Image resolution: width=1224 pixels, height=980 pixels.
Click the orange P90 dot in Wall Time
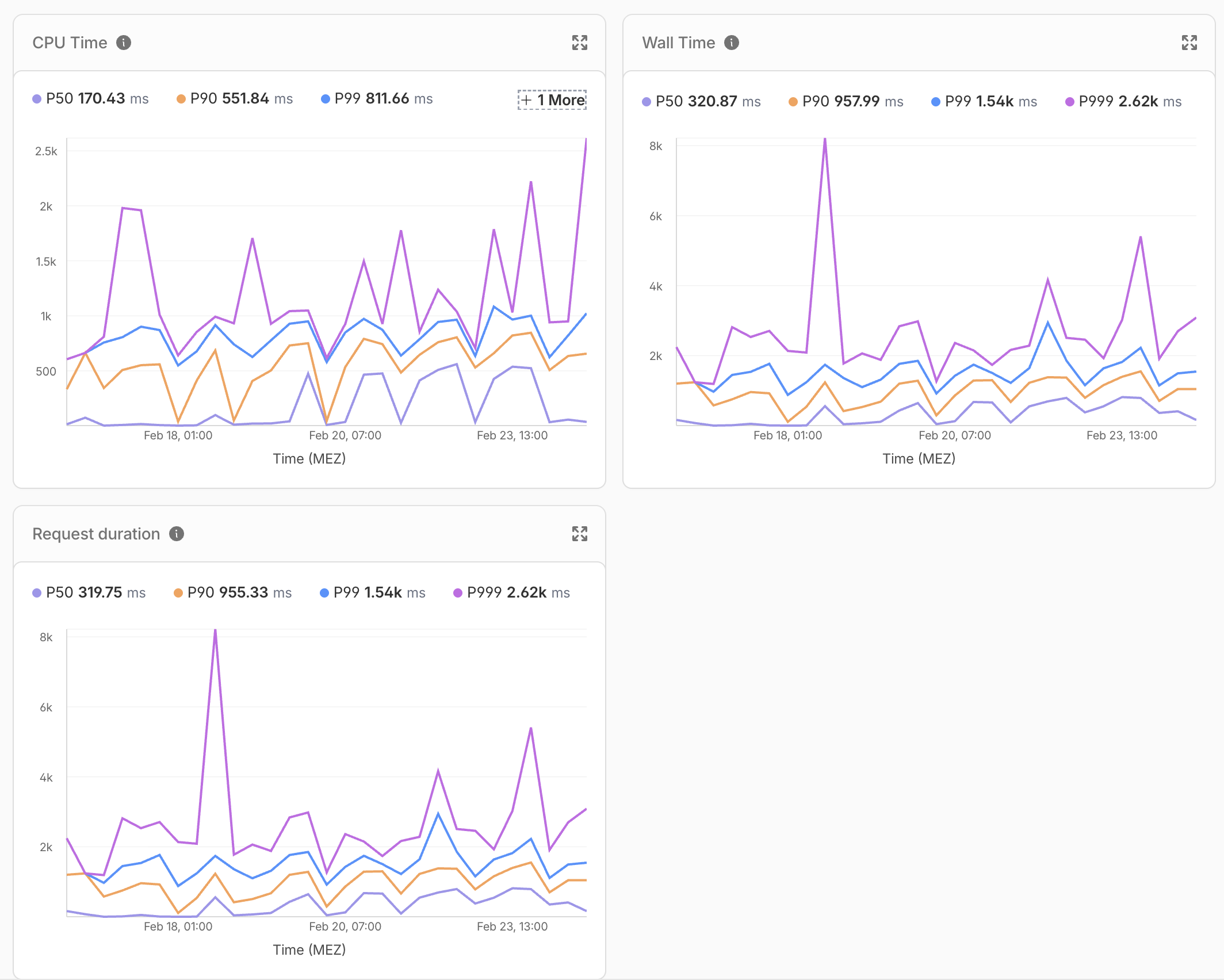click(793, 102)
